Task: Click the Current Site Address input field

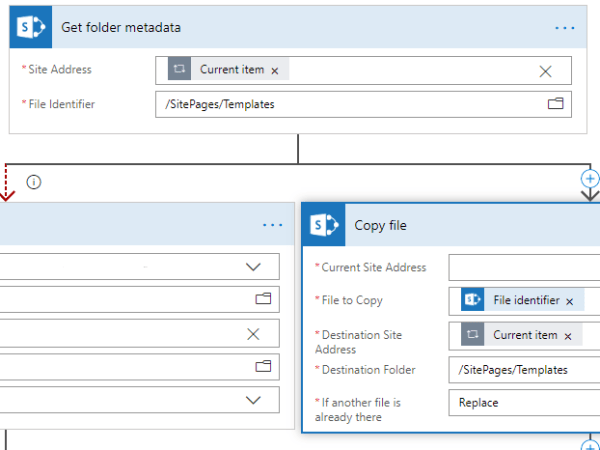Action: pos(524,267)
